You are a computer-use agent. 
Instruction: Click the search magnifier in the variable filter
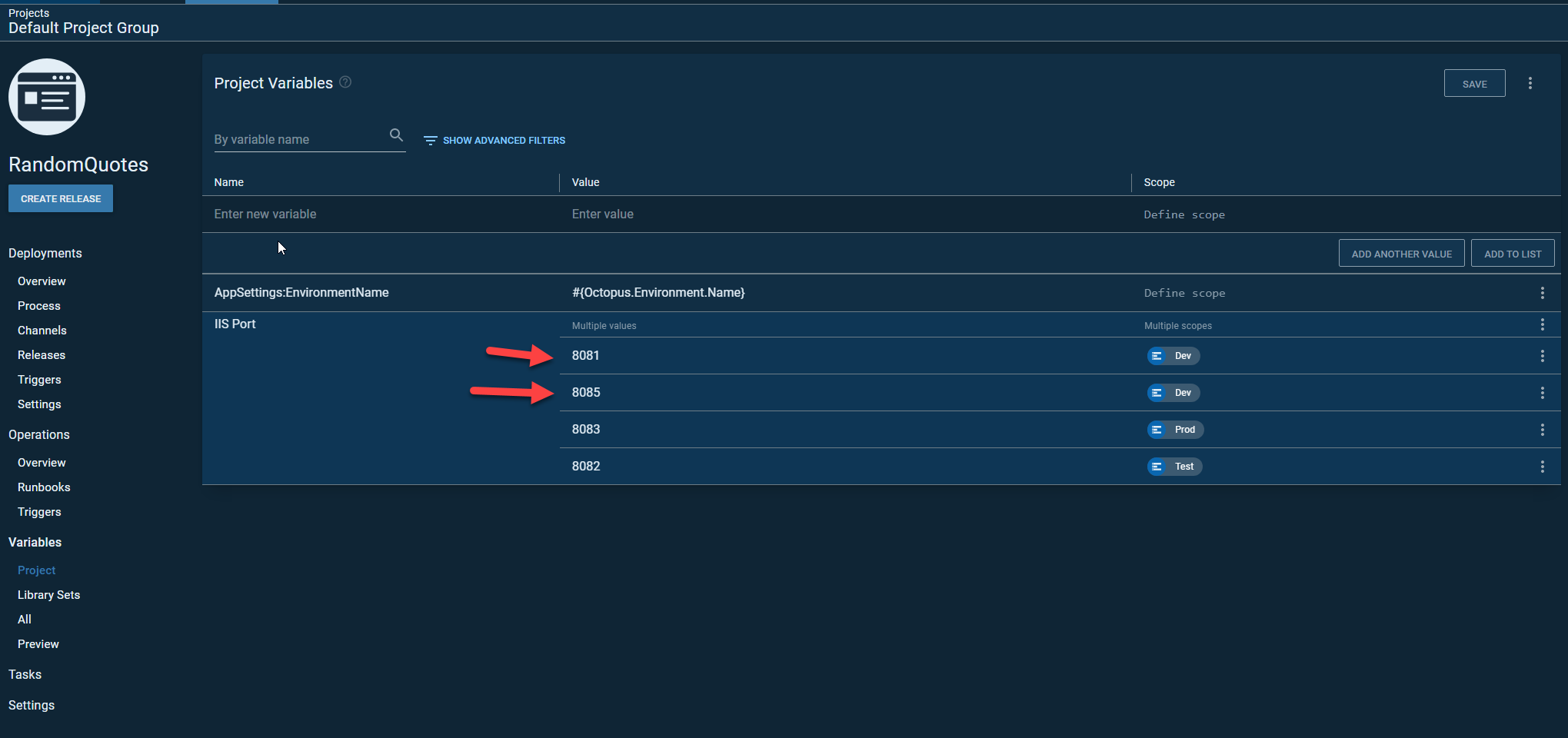click(x=396, y=135)
